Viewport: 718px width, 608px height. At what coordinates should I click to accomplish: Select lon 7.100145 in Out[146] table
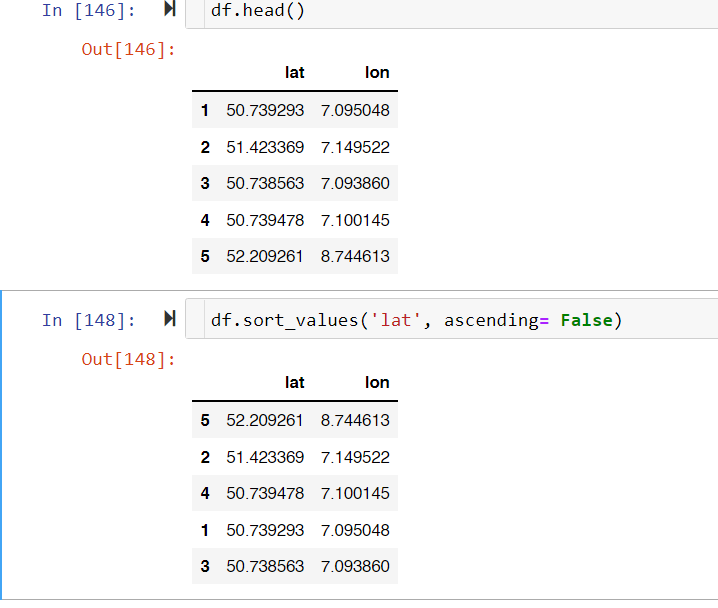point(355,220)
